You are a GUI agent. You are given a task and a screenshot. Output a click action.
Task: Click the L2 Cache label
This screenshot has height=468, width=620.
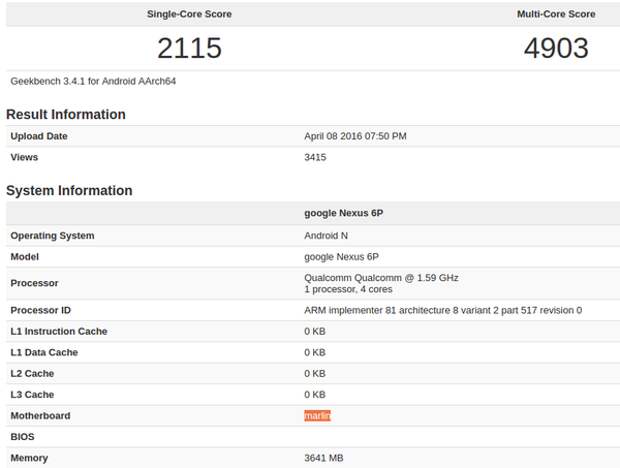pyautogui.click(x=32, y=374)
